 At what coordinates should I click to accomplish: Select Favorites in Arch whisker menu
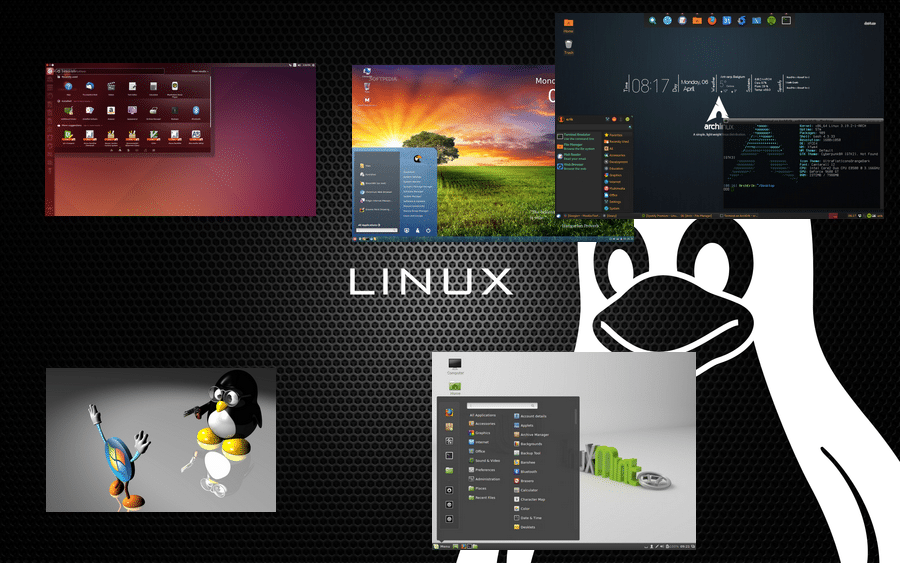pyautogui.click(x=614, y=135)
